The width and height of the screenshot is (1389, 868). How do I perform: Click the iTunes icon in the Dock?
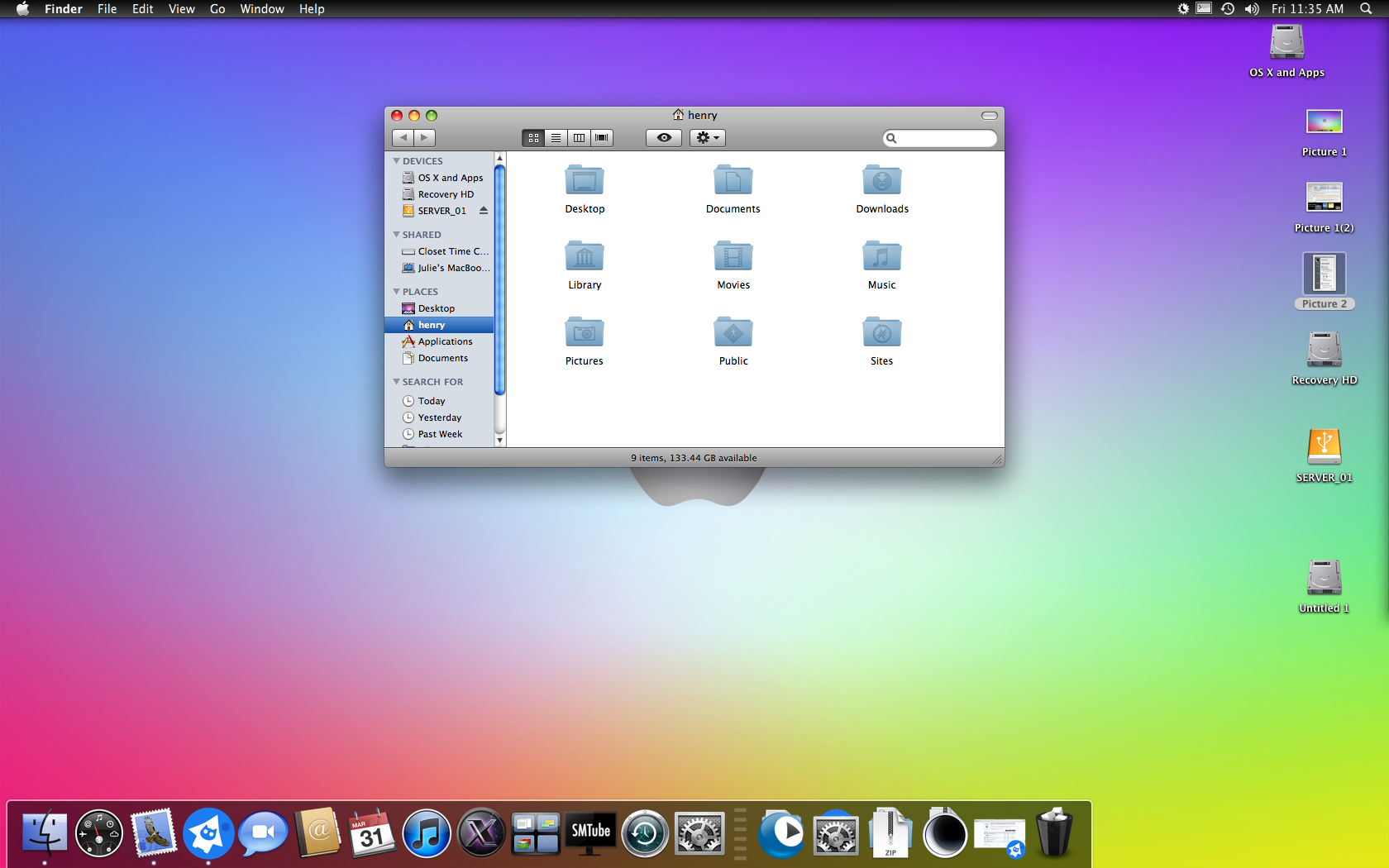point(426,833)
